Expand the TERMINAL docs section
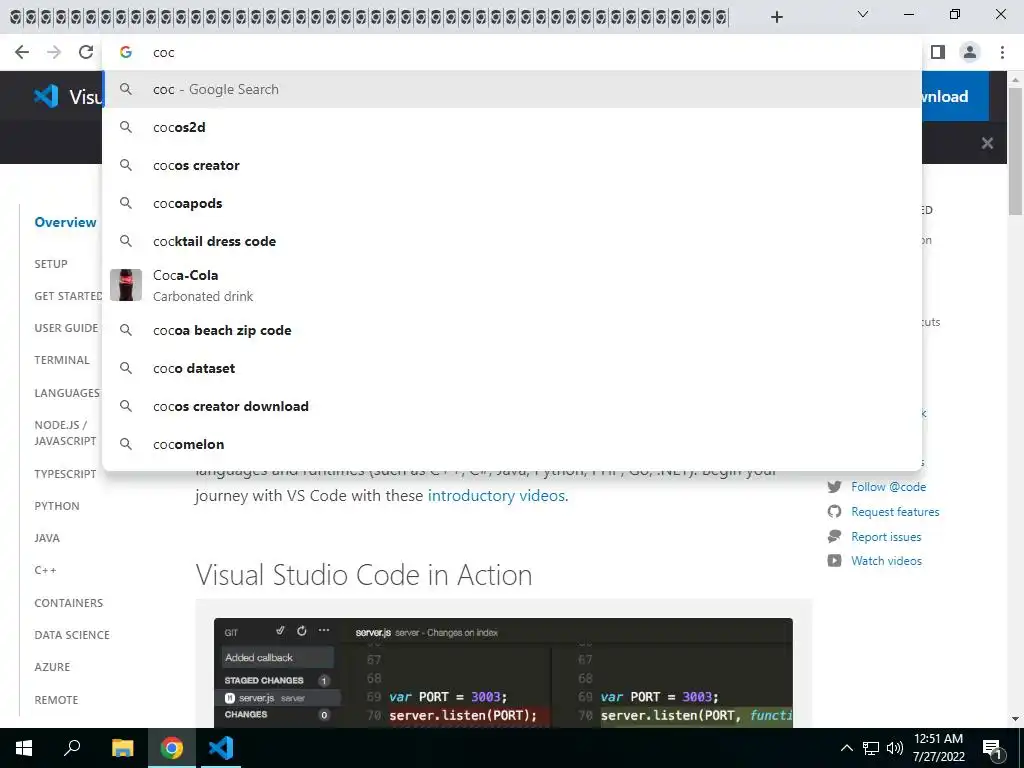 62,360
